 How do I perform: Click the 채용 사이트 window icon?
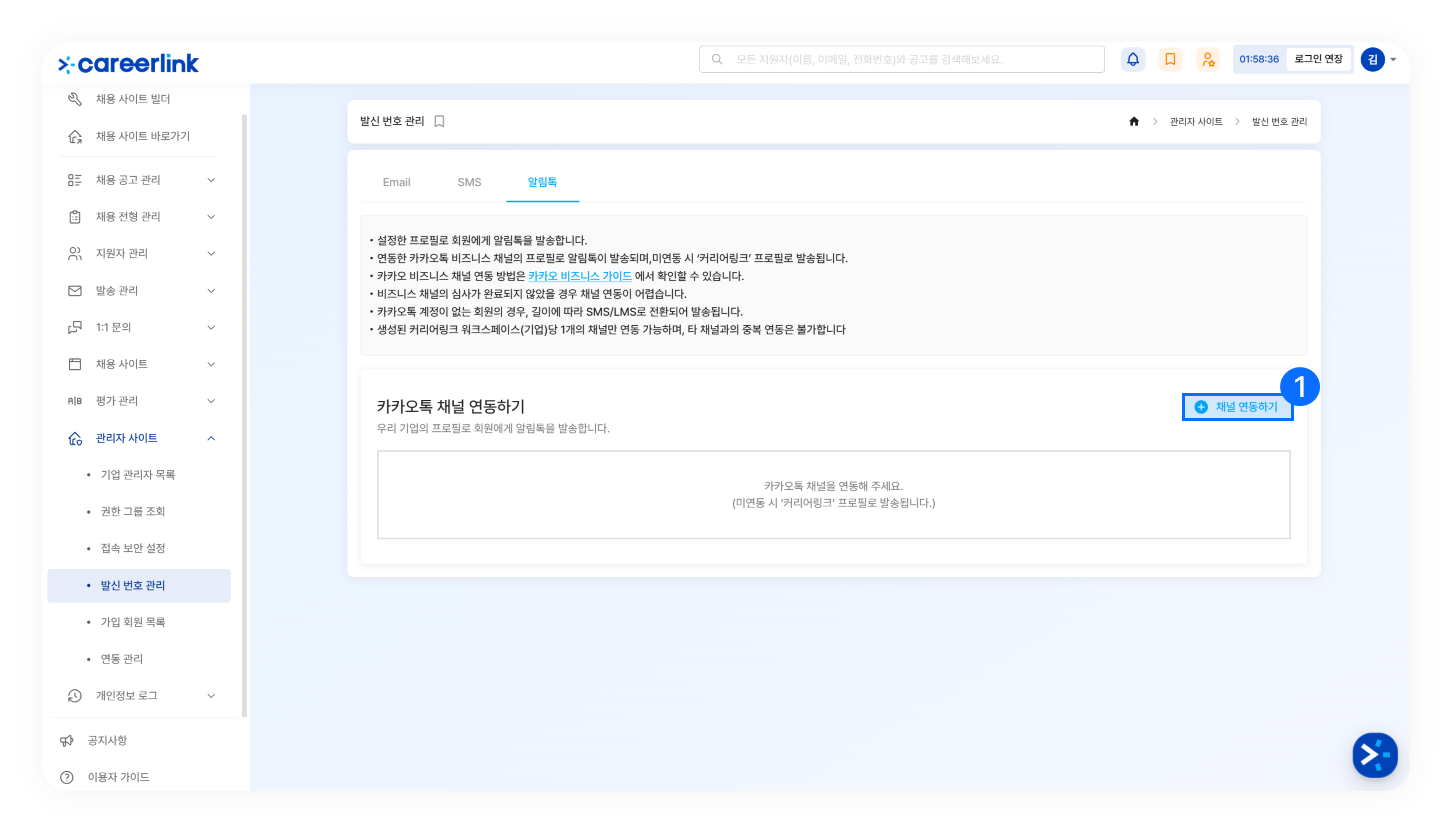coord(75,364)
